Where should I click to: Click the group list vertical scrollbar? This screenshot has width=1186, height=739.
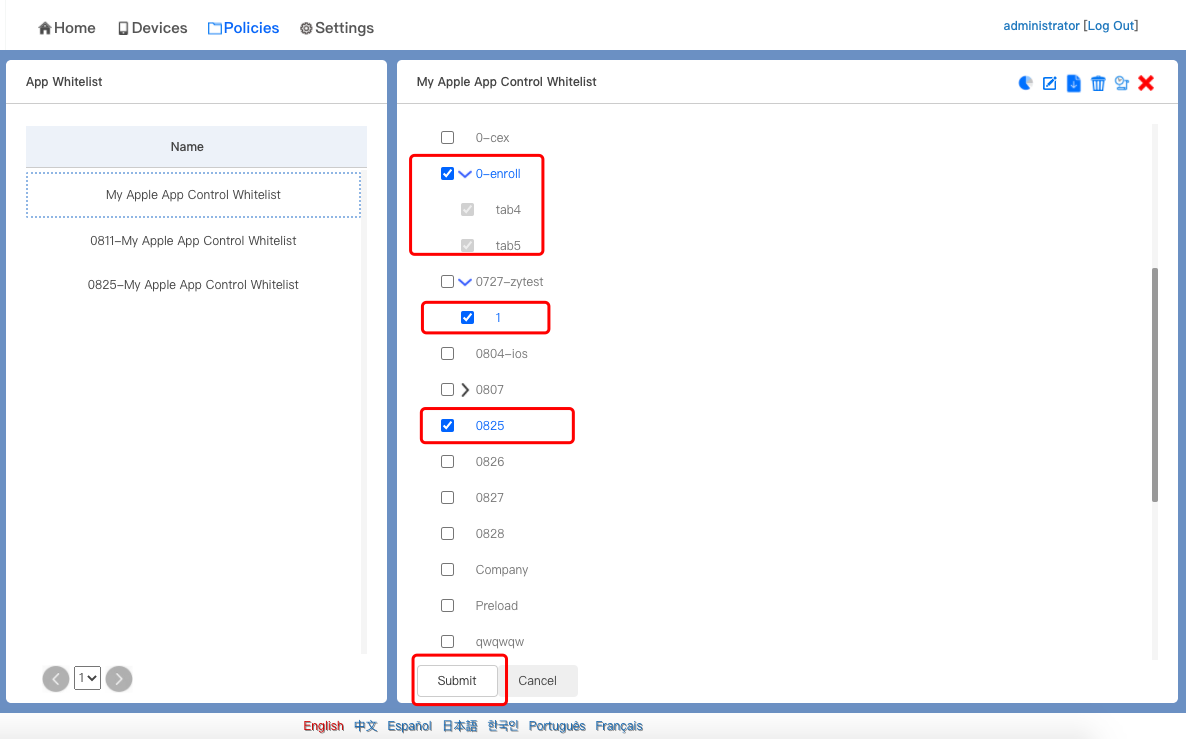point(1155,384)
